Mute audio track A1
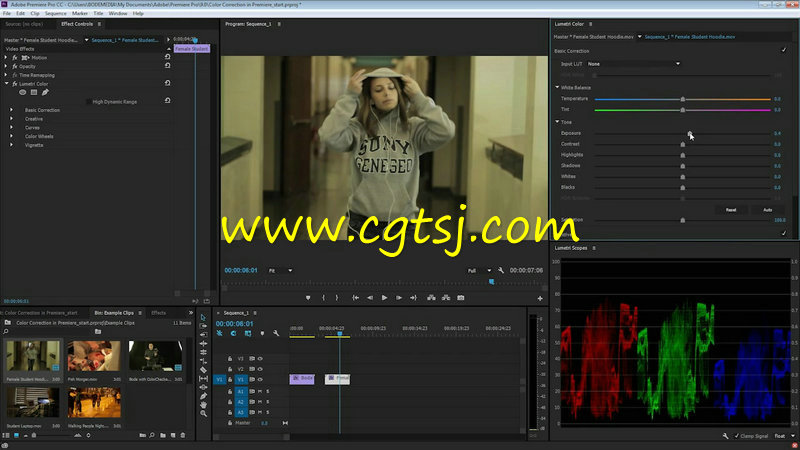The width and height of the screenshot is (800, 450). (260, 391)
